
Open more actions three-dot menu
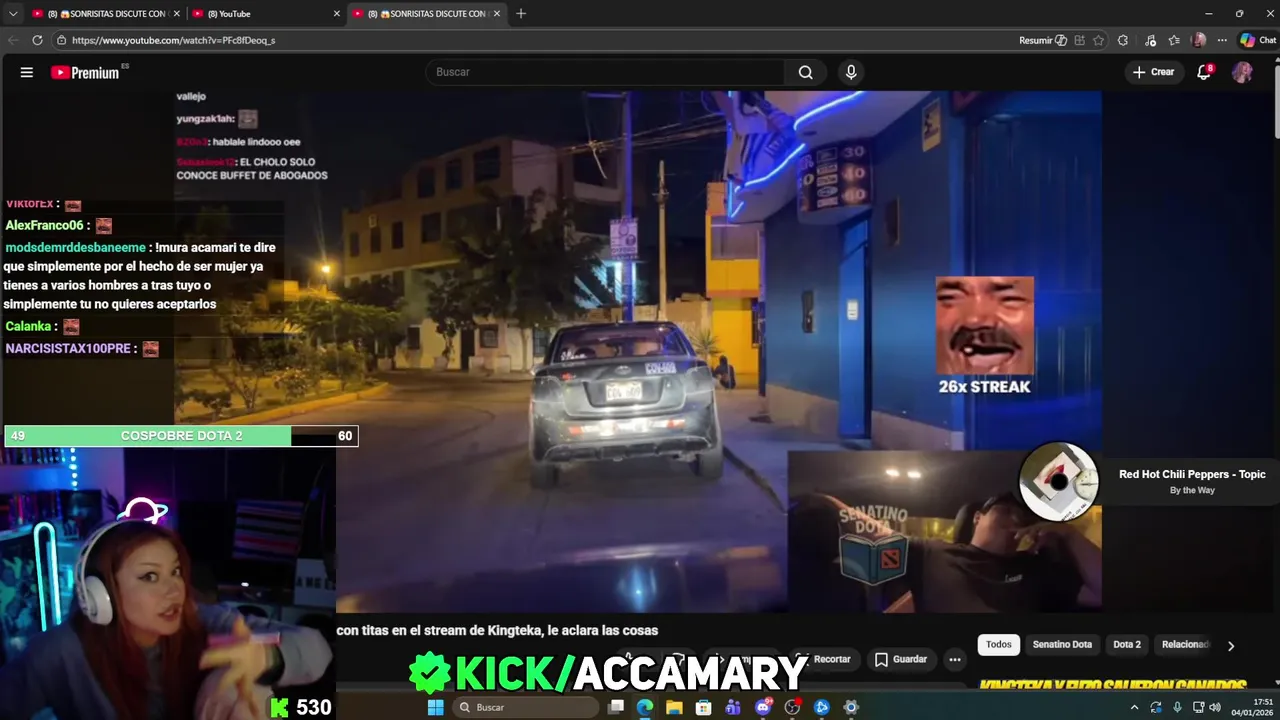(955, 659)
